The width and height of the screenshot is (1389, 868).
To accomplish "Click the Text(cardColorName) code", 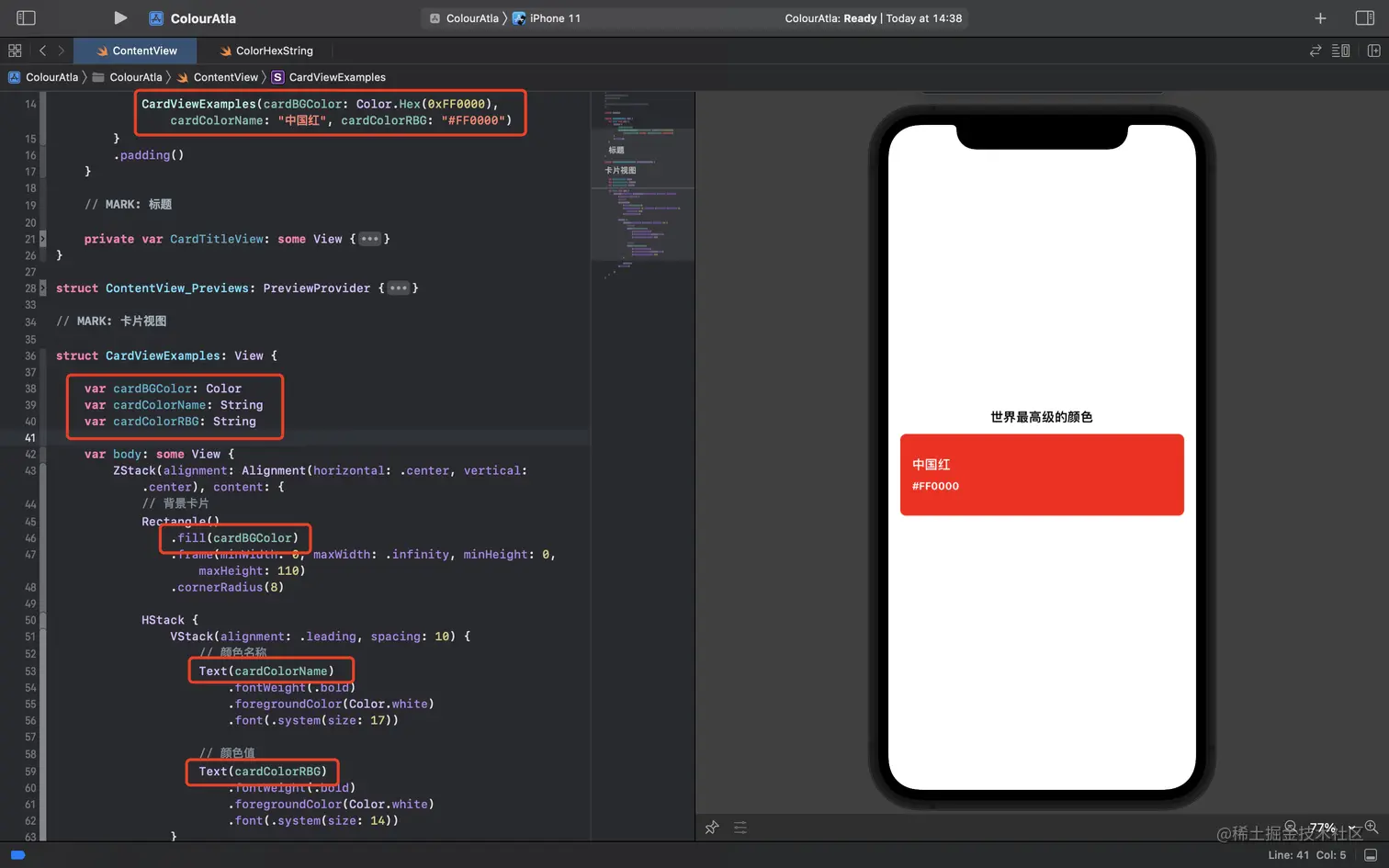I will [266, 671].
